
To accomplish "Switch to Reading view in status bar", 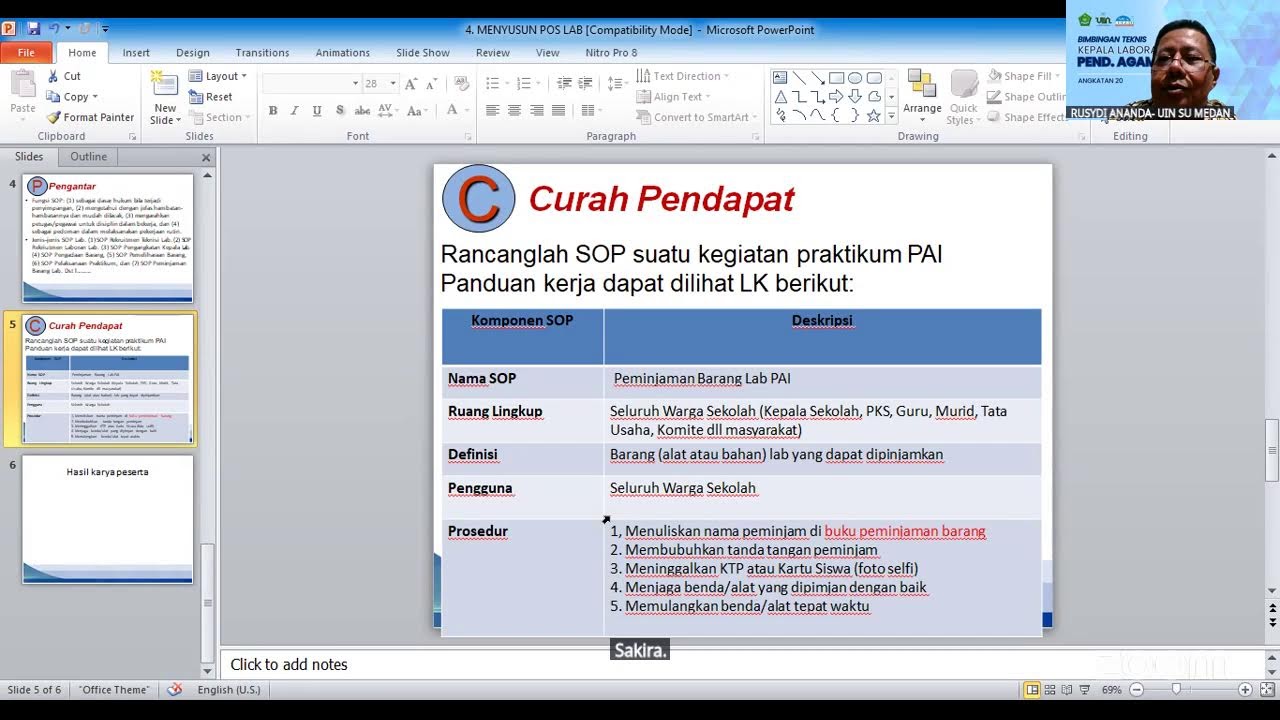I will pos(1067,689).
